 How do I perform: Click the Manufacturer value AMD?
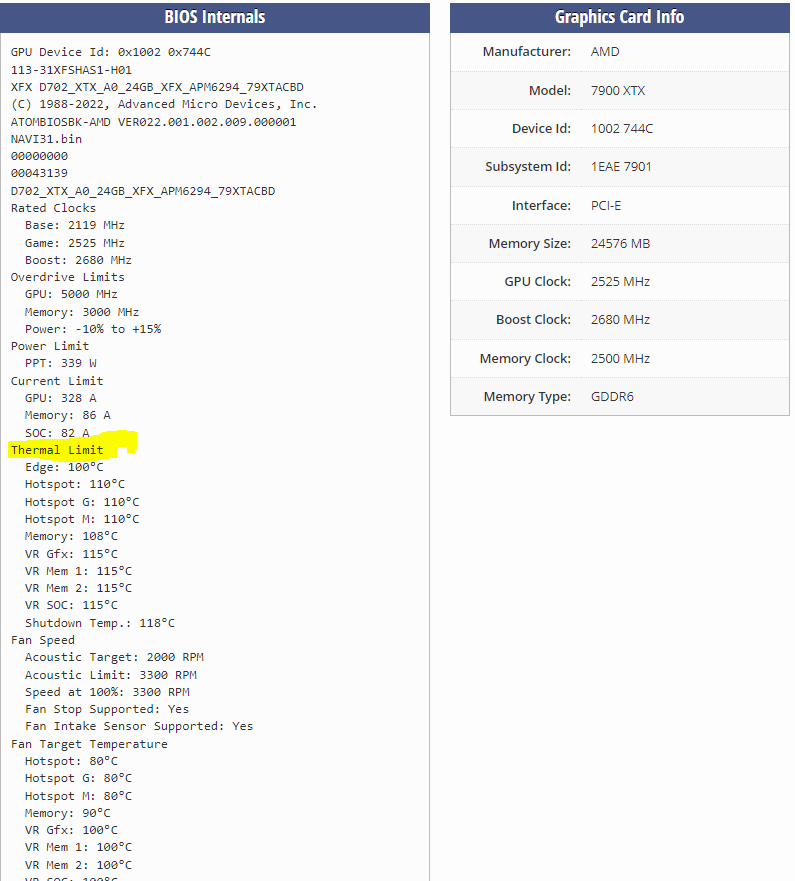coord(605,52)
